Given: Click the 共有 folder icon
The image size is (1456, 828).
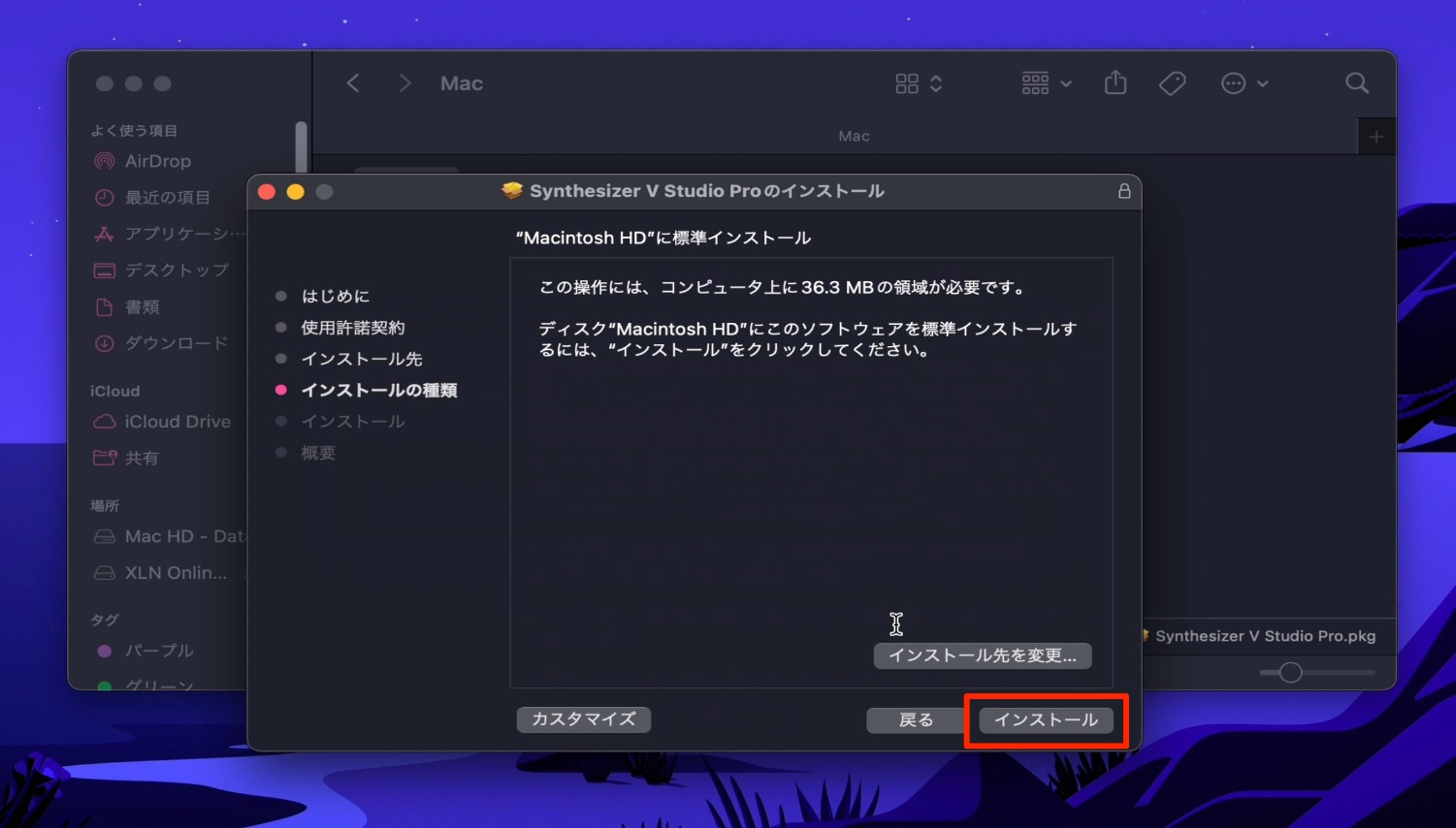Looking at the screenshot, I should (x=104, y=458).
